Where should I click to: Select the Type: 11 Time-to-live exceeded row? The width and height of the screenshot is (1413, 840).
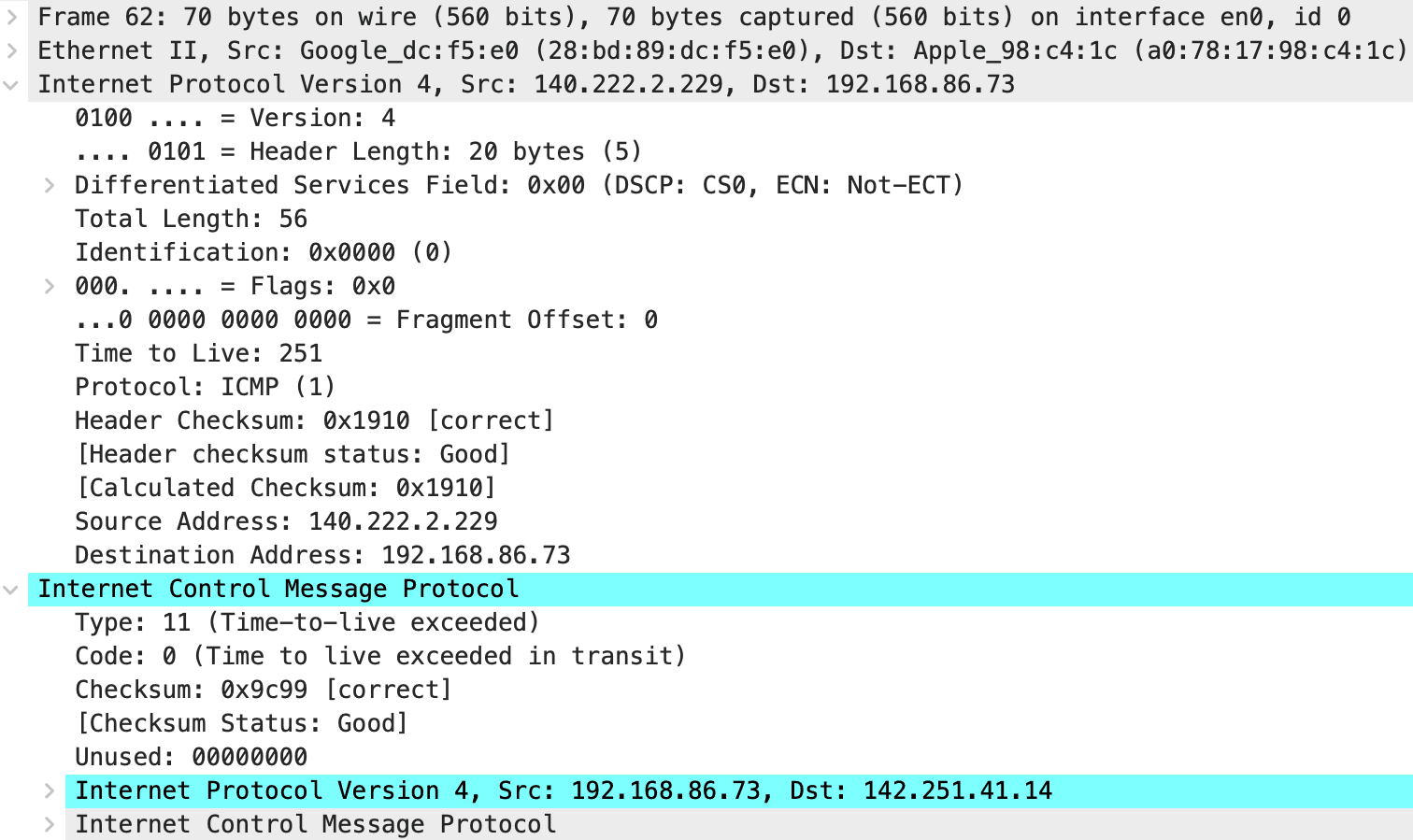click(x=307, y=622)
